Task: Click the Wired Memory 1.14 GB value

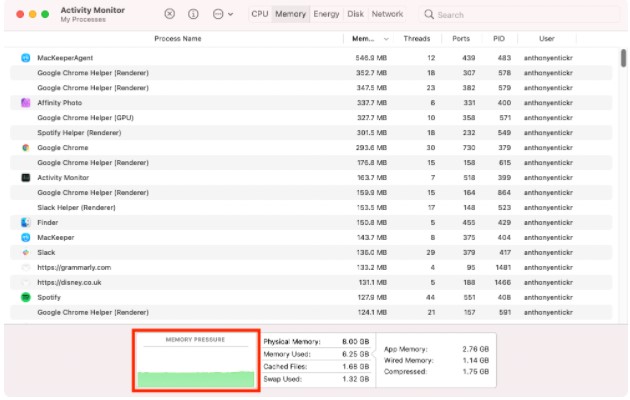Action: point(476,360)
